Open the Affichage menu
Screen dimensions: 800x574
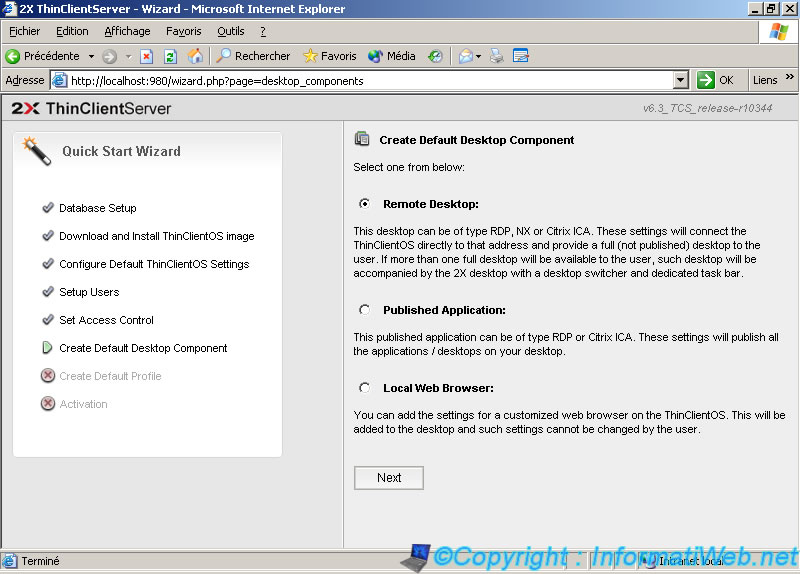click(127, 32)
